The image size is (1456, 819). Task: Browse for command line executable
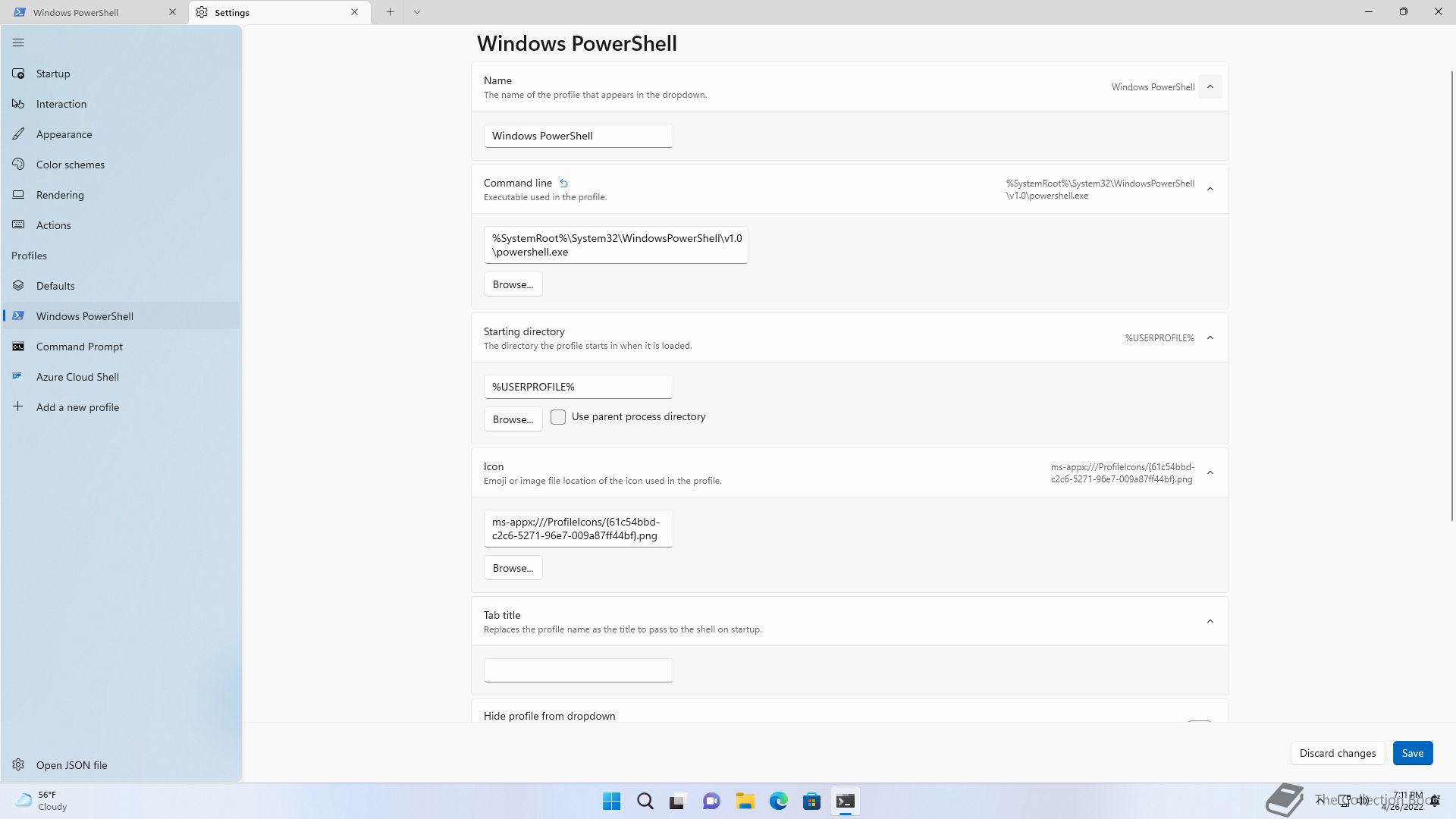tap(513, 284)
